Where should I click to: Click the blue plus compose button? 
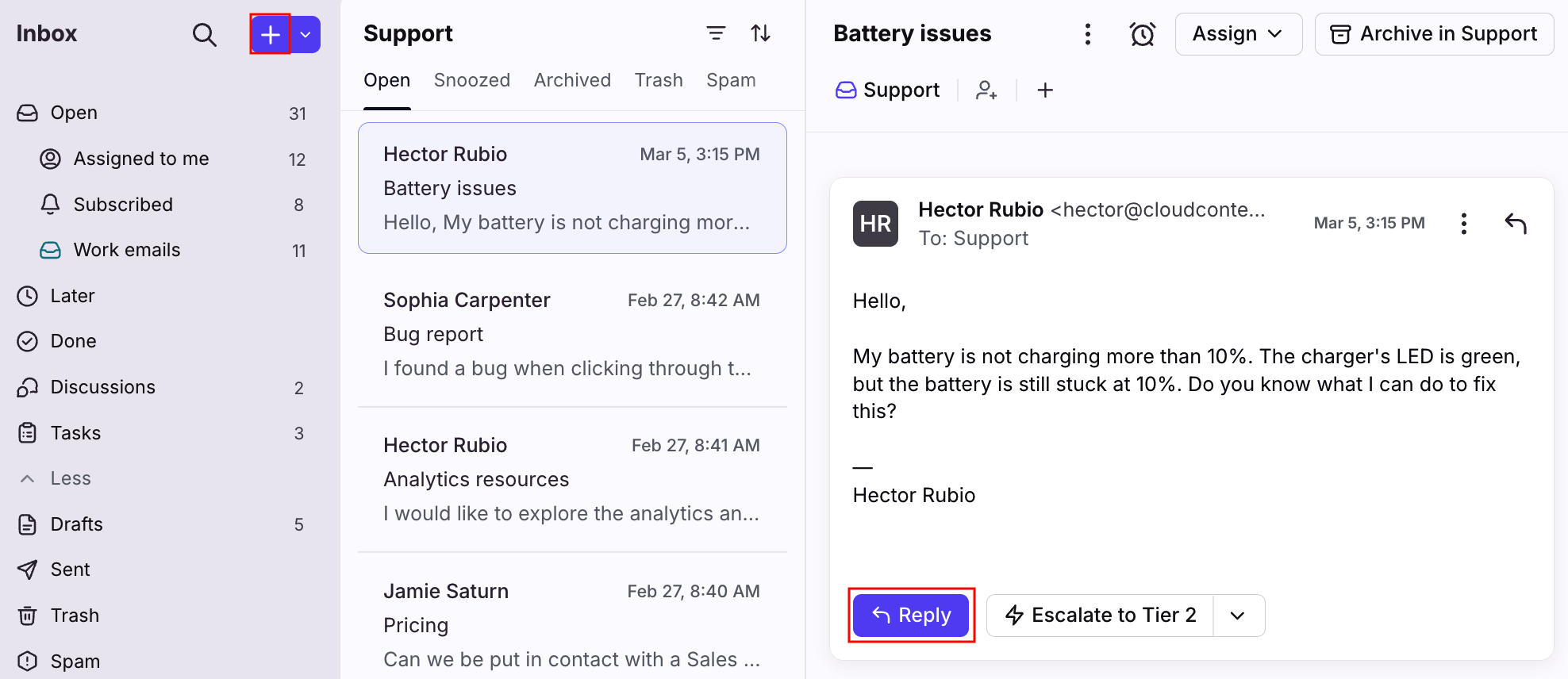pos(271,34)
